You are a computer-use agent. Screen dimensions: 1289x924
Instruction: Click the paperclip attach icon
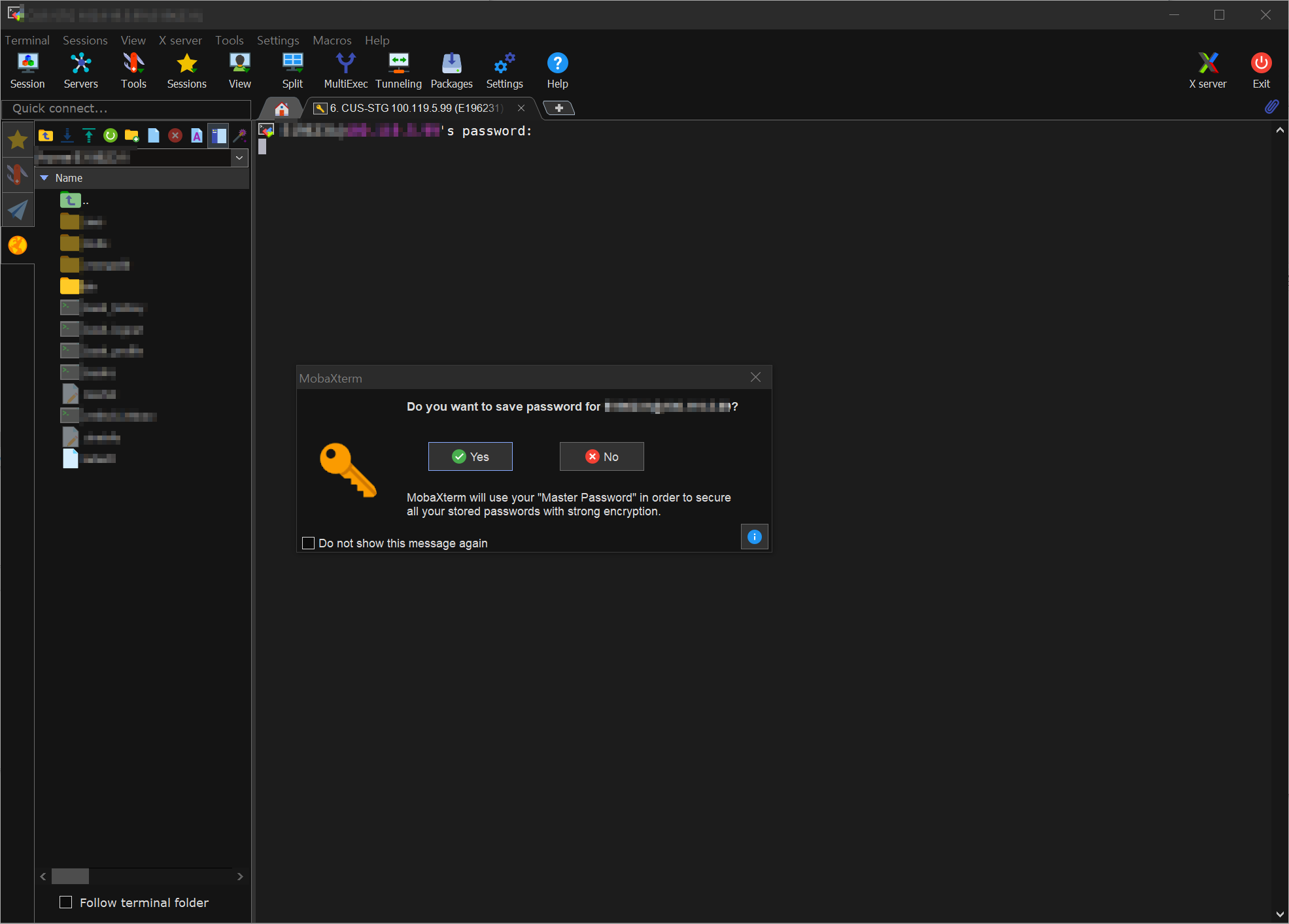tap(1271, 107)
